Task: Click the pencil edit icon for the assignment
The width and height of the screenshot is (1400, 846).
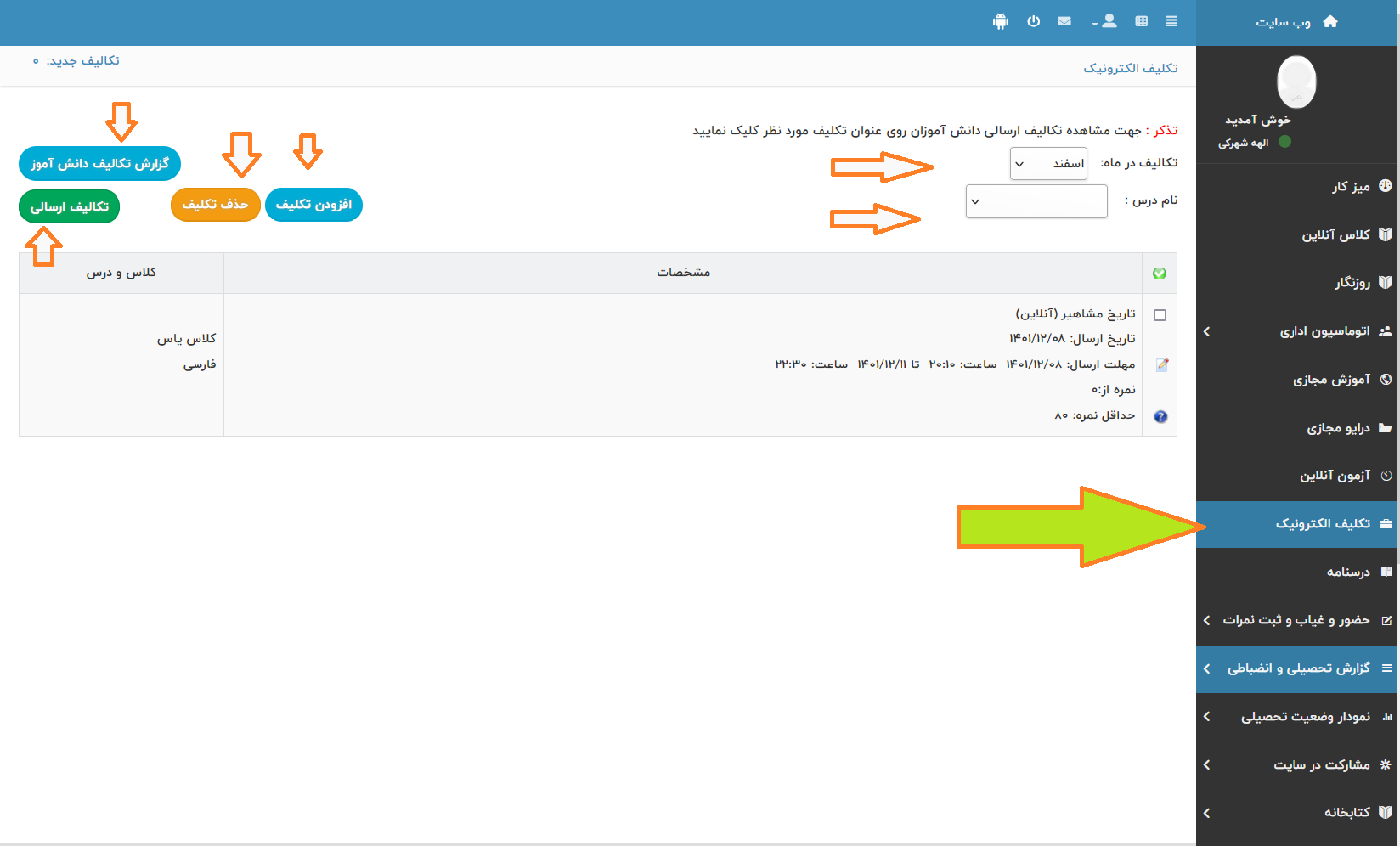Action: coord(1161,365)
